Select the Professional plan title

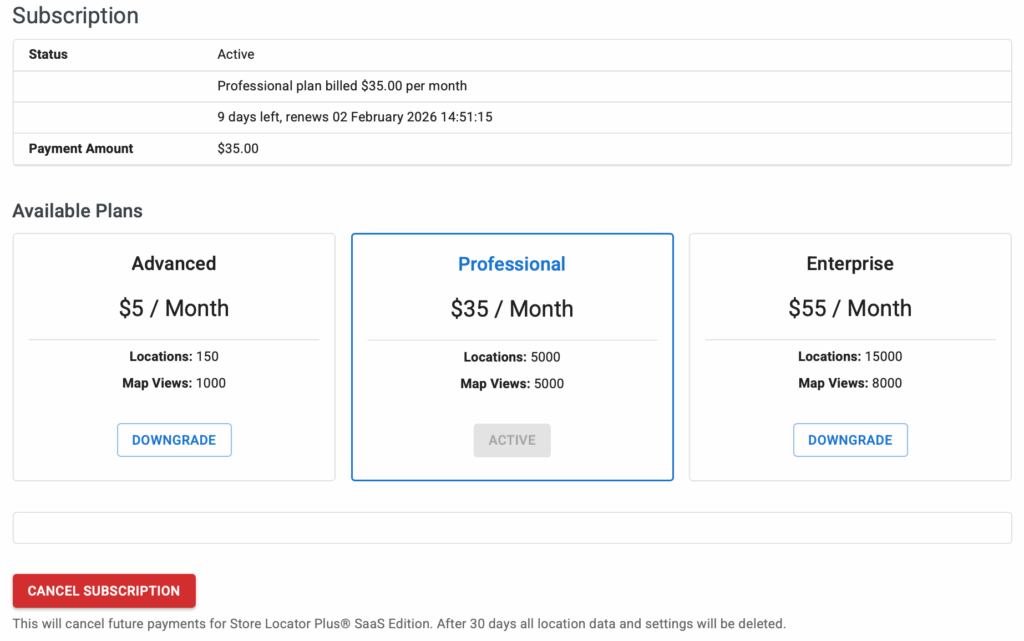click(512, 264)
